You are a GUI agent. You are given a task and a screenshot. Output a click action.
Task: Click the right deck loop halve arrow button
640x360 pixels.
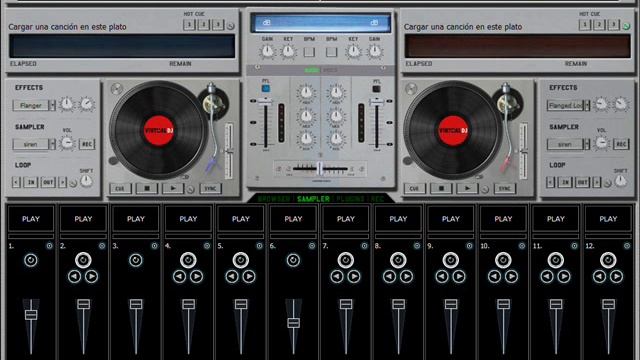550,182
